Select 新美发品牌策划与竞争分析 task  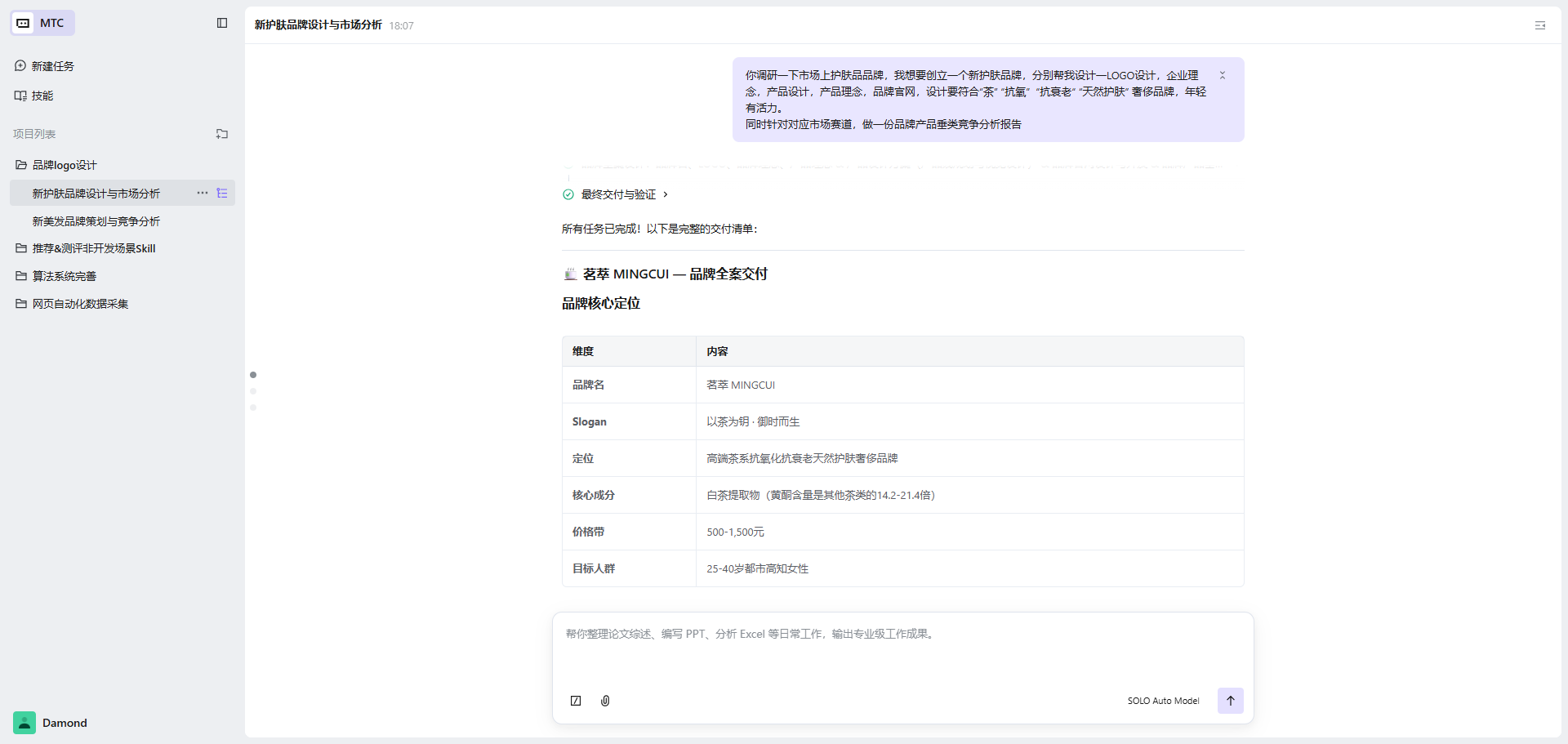(96, 221)
